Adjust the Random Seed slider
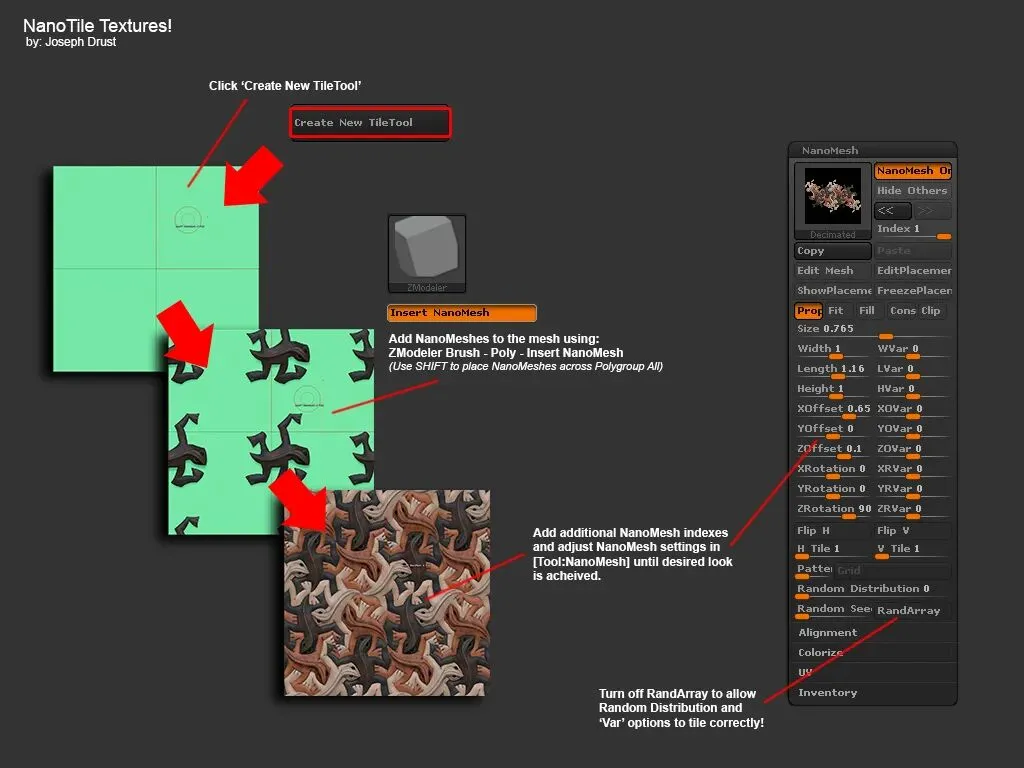The image size is (1024, 768). tap(833, 610)
